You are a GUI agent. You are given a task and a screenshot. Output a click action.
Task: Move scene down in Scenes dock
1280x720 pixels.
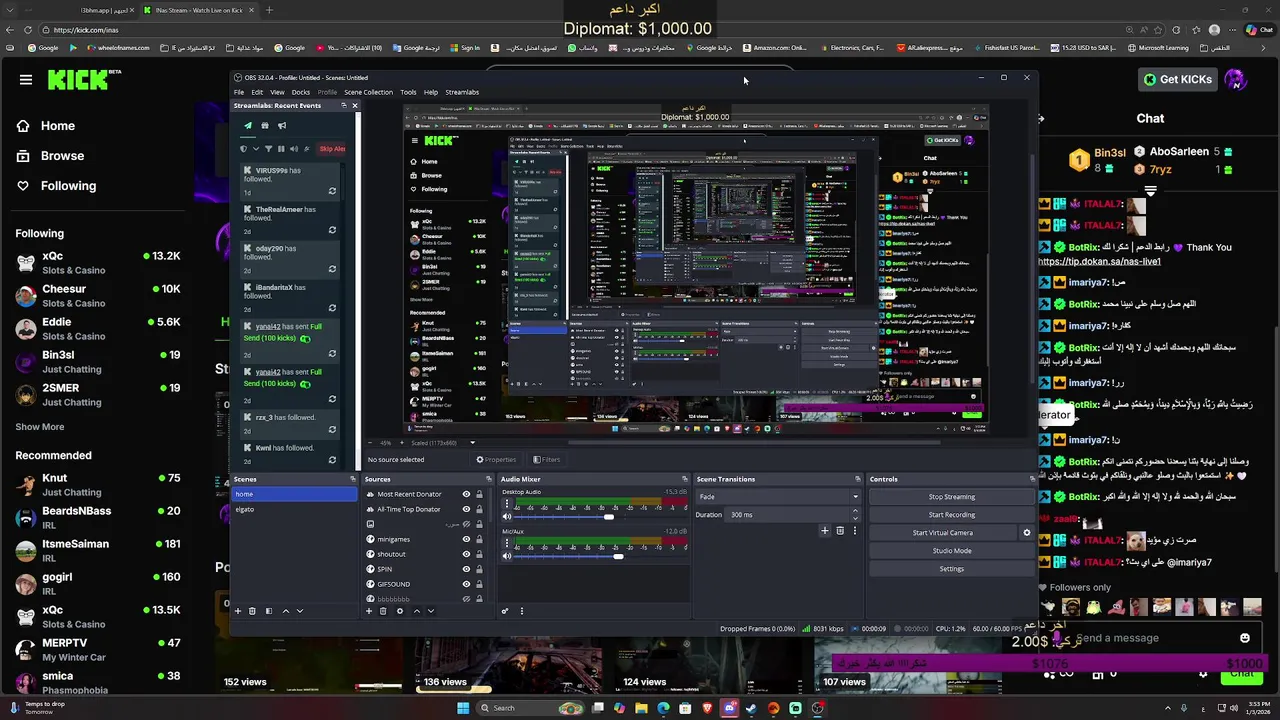[300, 611]
